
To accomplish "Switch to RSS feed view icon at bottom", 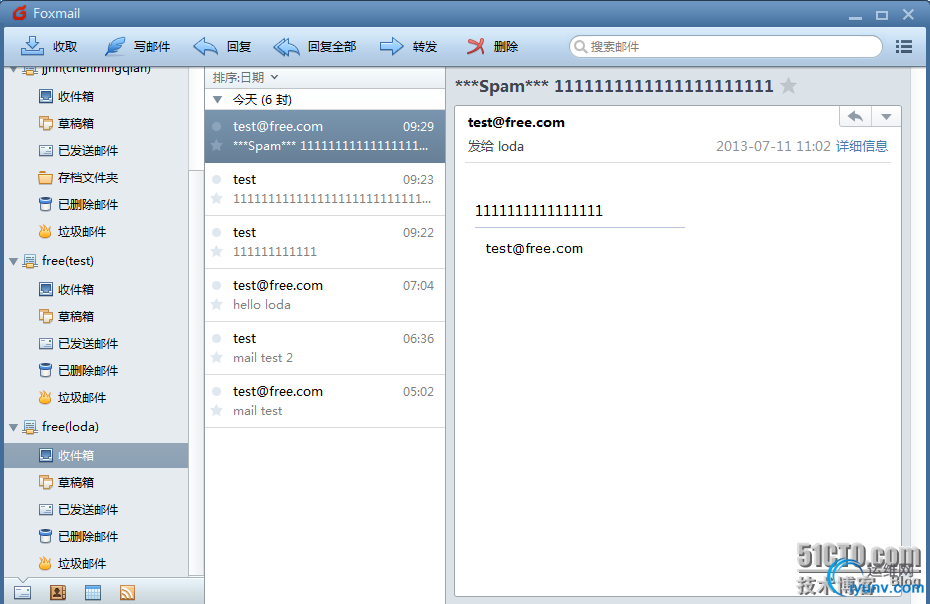I will [x=128, y=592].
